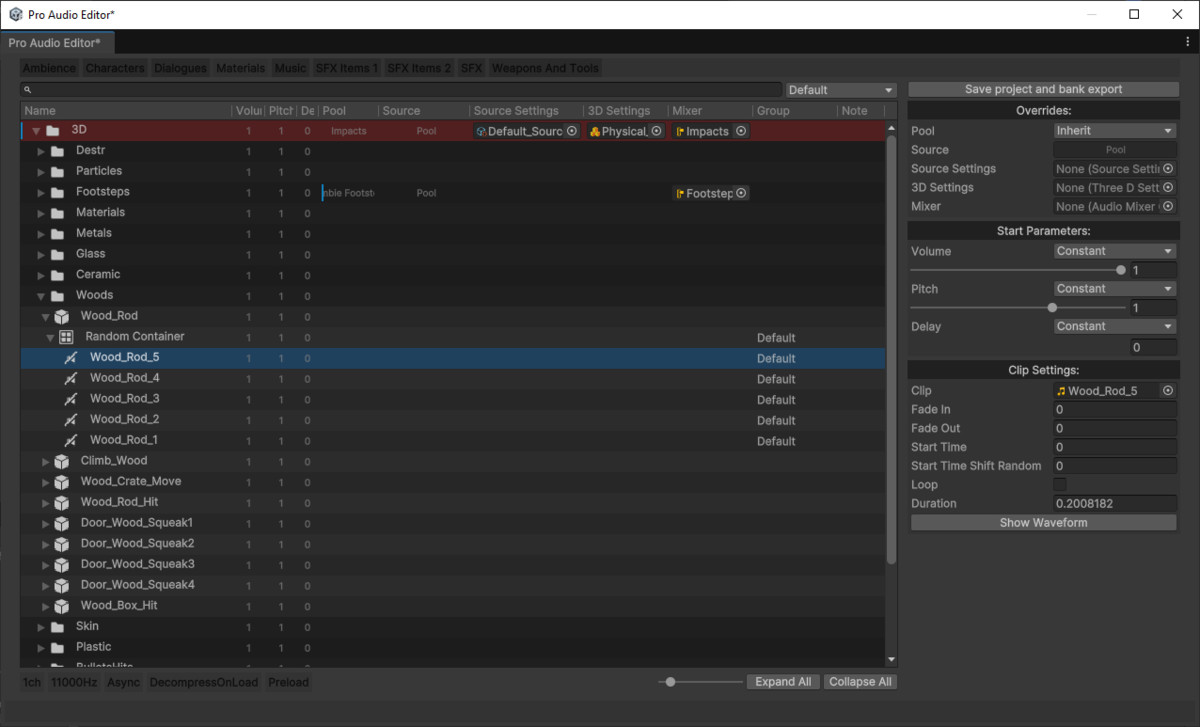Viewport: 1200px width, 727px height.
Task: Toggle the Preload option
Action: 288,682
